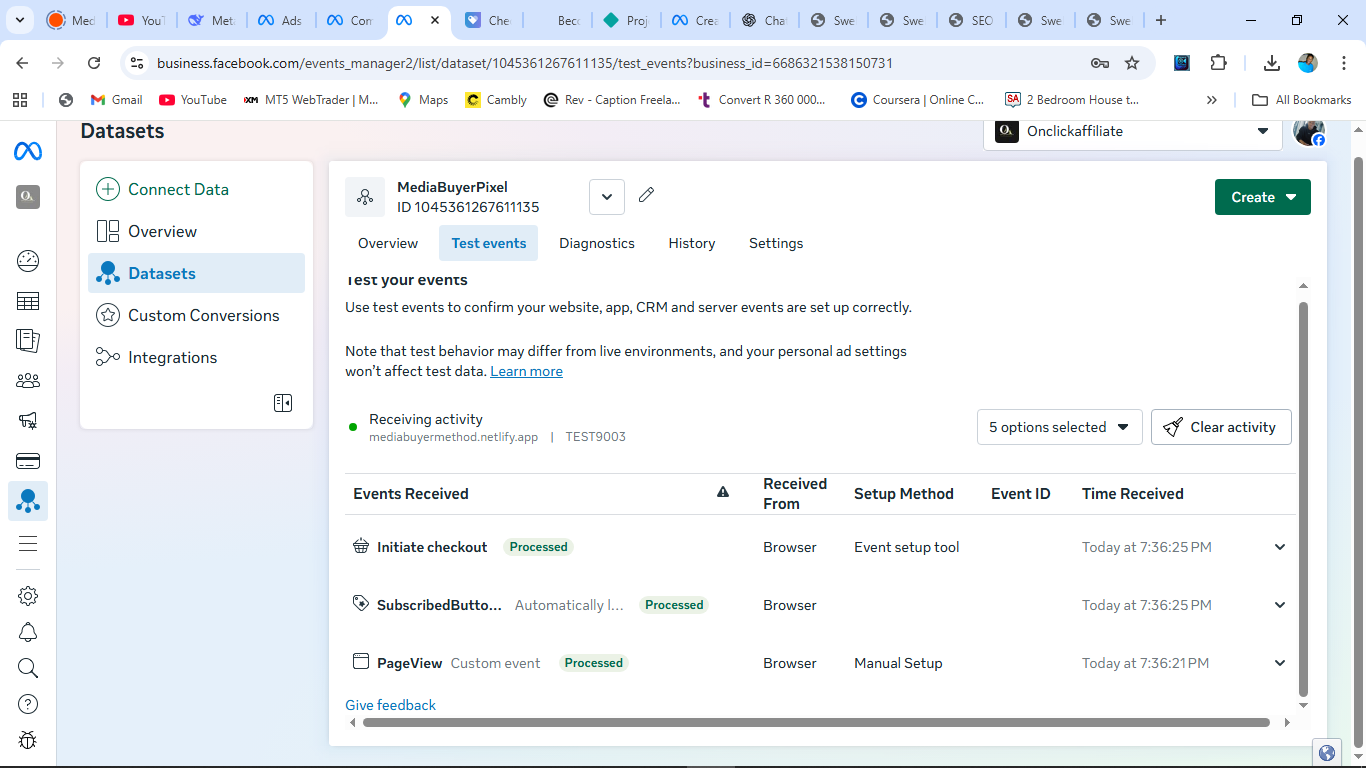Select the Test events tab
The width and height of the screenshot is (1366, 768).
click(x=489, y=243)
